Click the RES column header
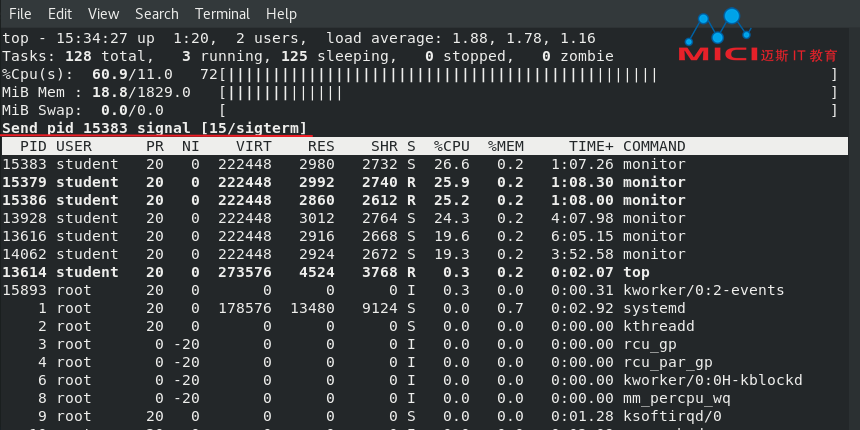The width and height of the screenshot is (860, 430). (x=321, y=146)
